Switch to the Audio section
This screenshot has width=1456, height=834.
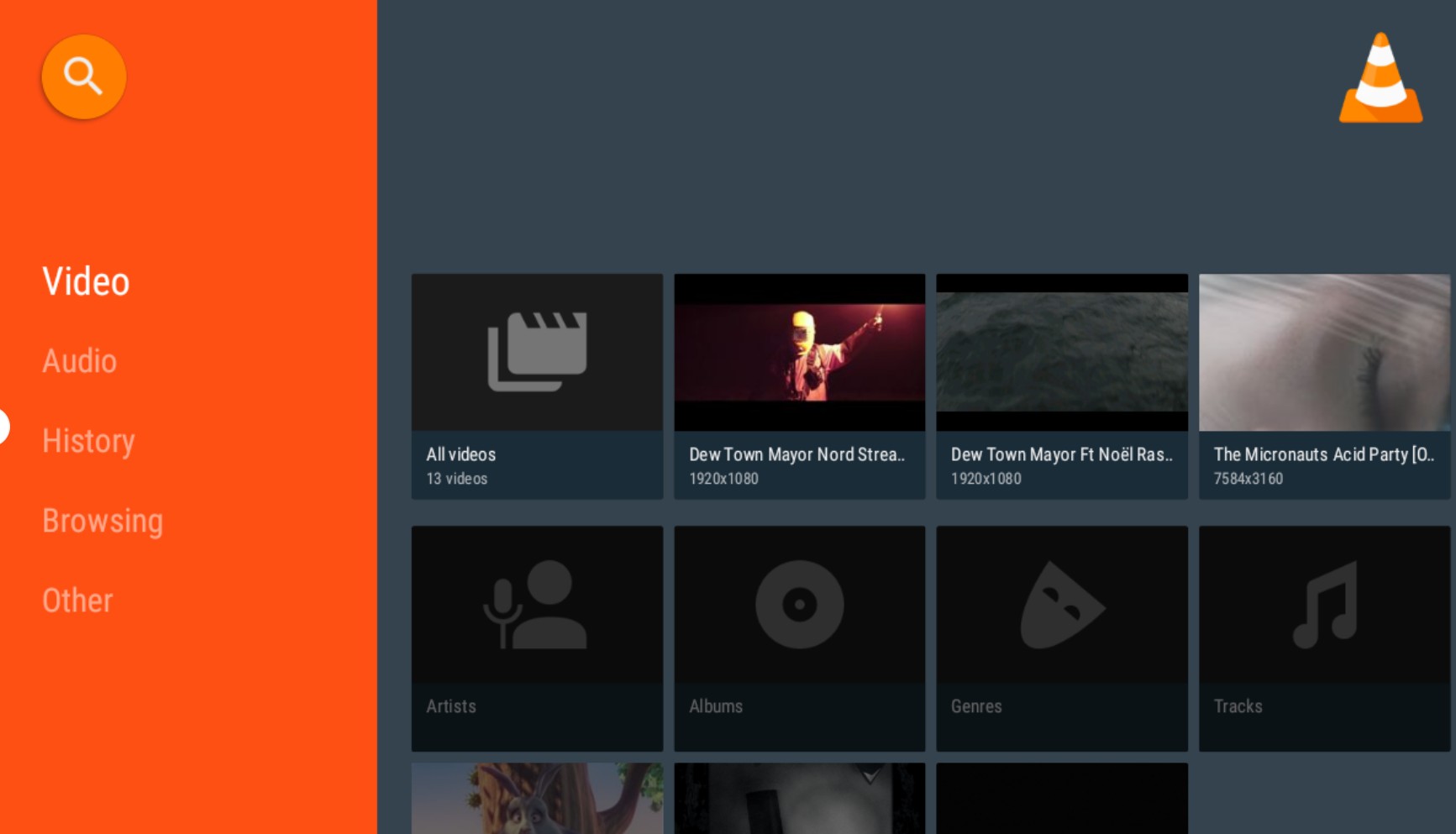pyautogui.click(x=79, y=361)
